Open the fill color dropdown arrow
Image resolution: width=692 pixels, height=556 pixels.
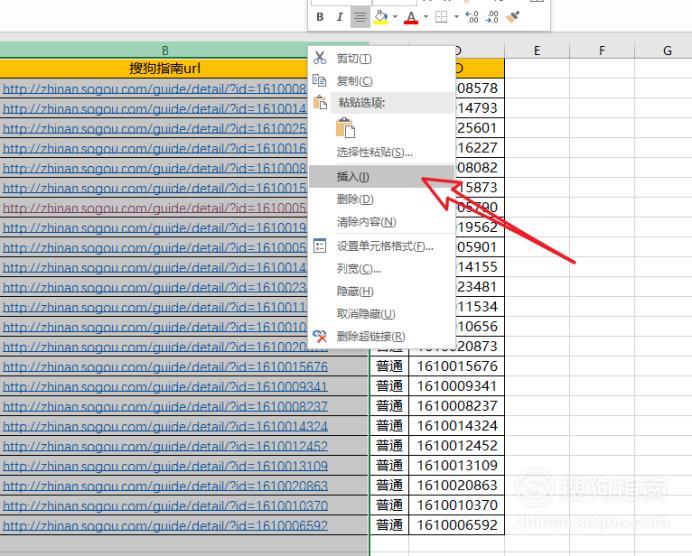[395, 17]
